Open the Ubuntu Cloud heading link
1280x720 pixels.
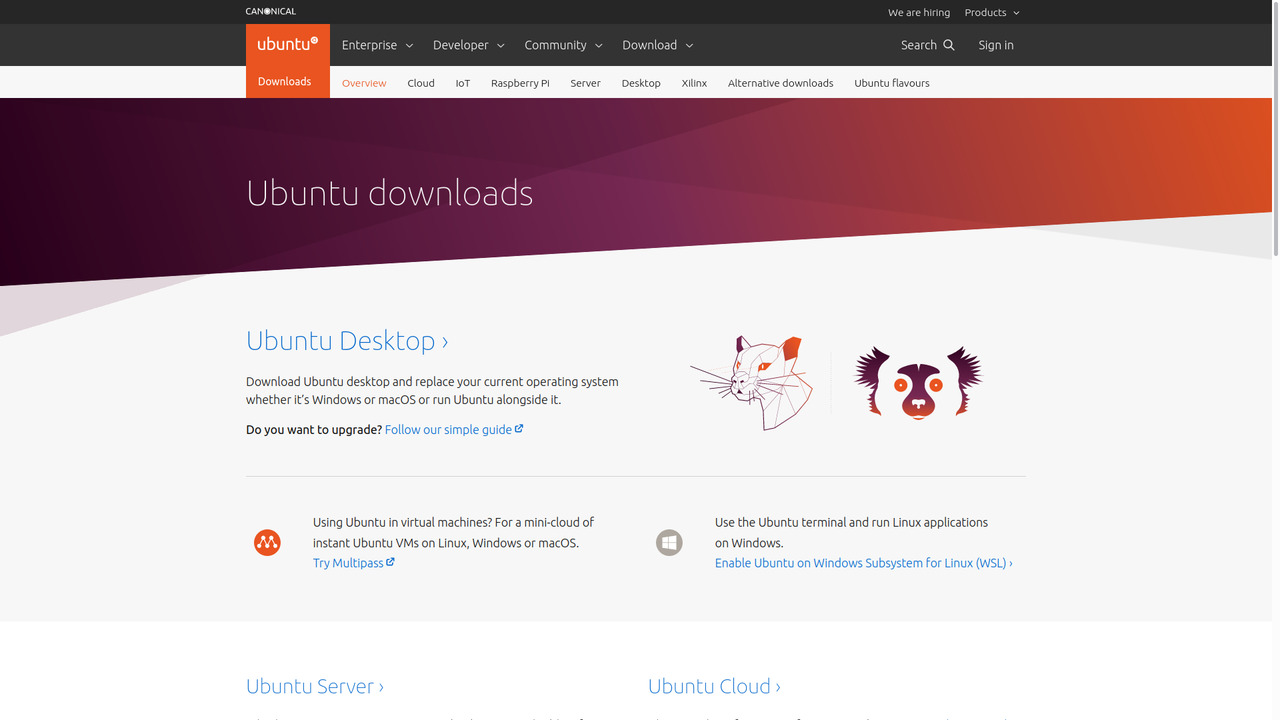coord(714,686)
